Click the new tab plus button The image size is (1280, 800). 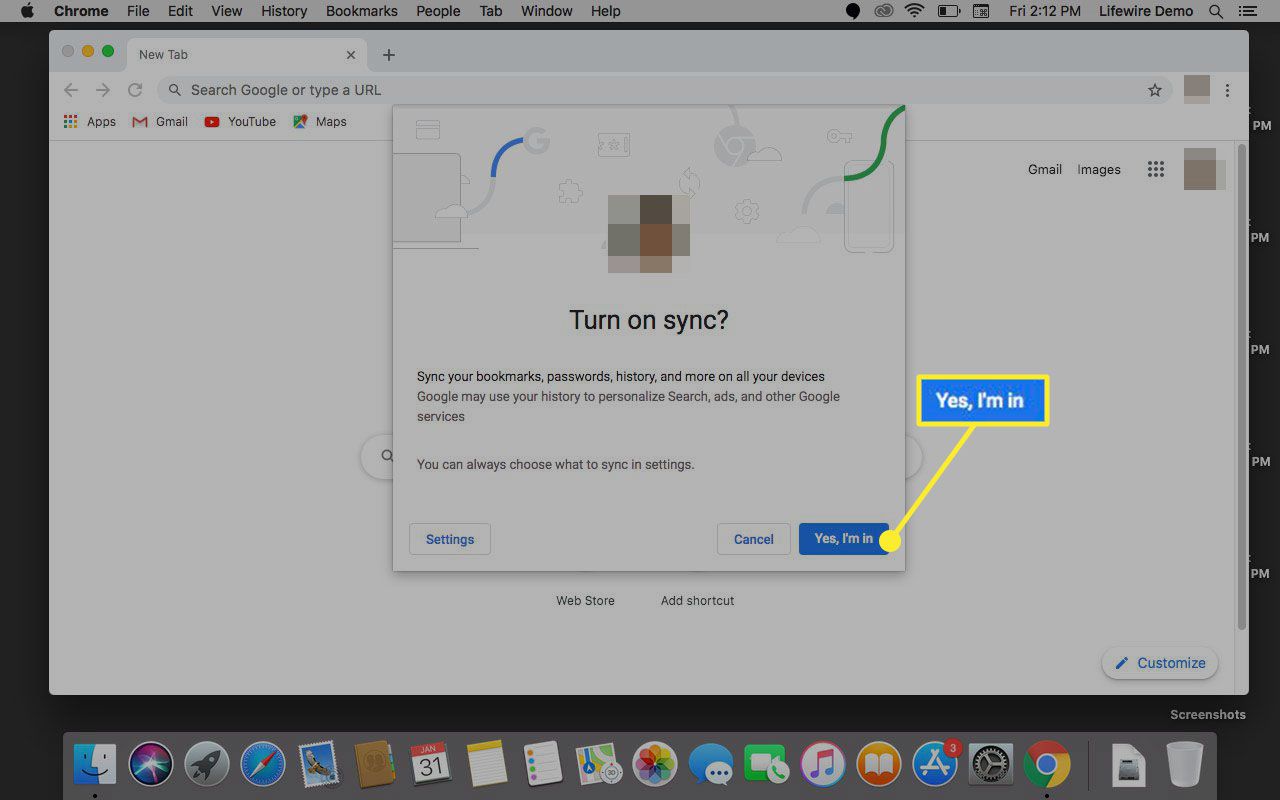point(389,55)
